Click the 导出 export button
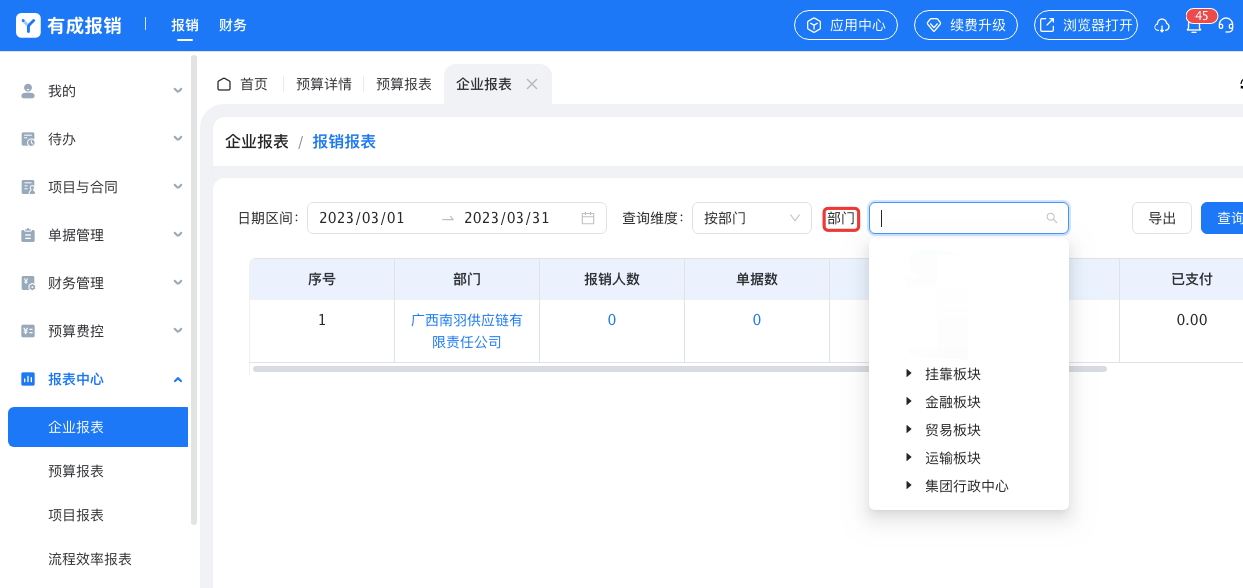The width and height of the screenshot is (1243, 588). (1161, 218)
